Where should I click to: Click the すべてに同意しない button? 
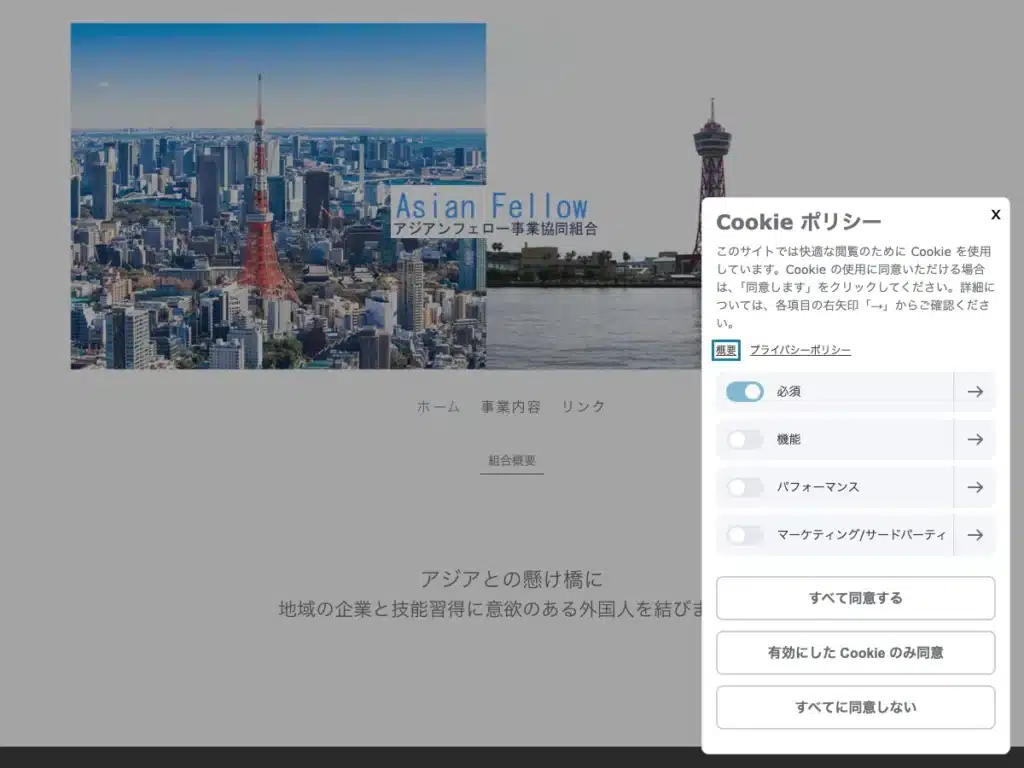coord(856,707)
